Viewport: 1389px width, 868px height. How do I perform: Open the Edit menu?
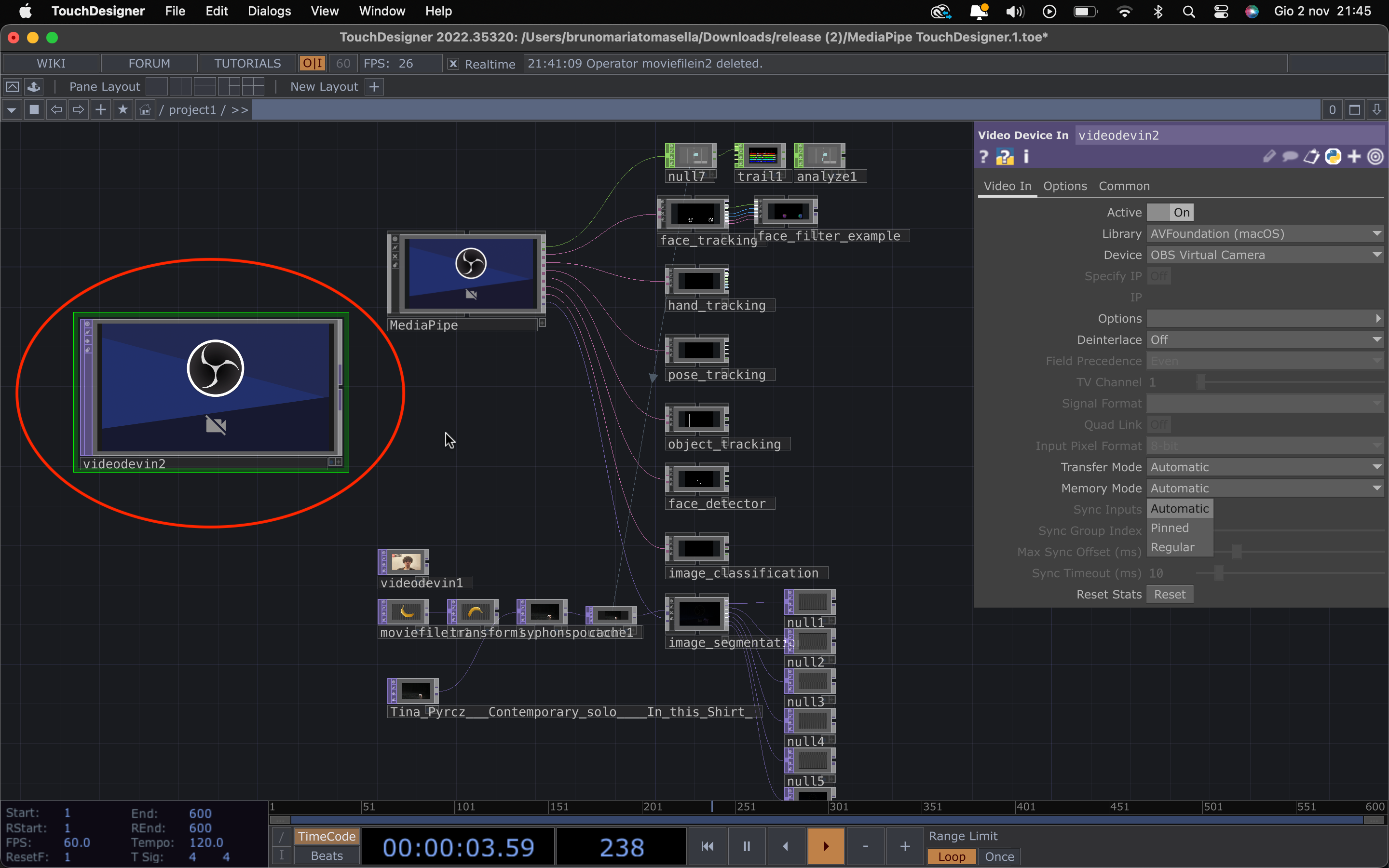coord(217,12)
